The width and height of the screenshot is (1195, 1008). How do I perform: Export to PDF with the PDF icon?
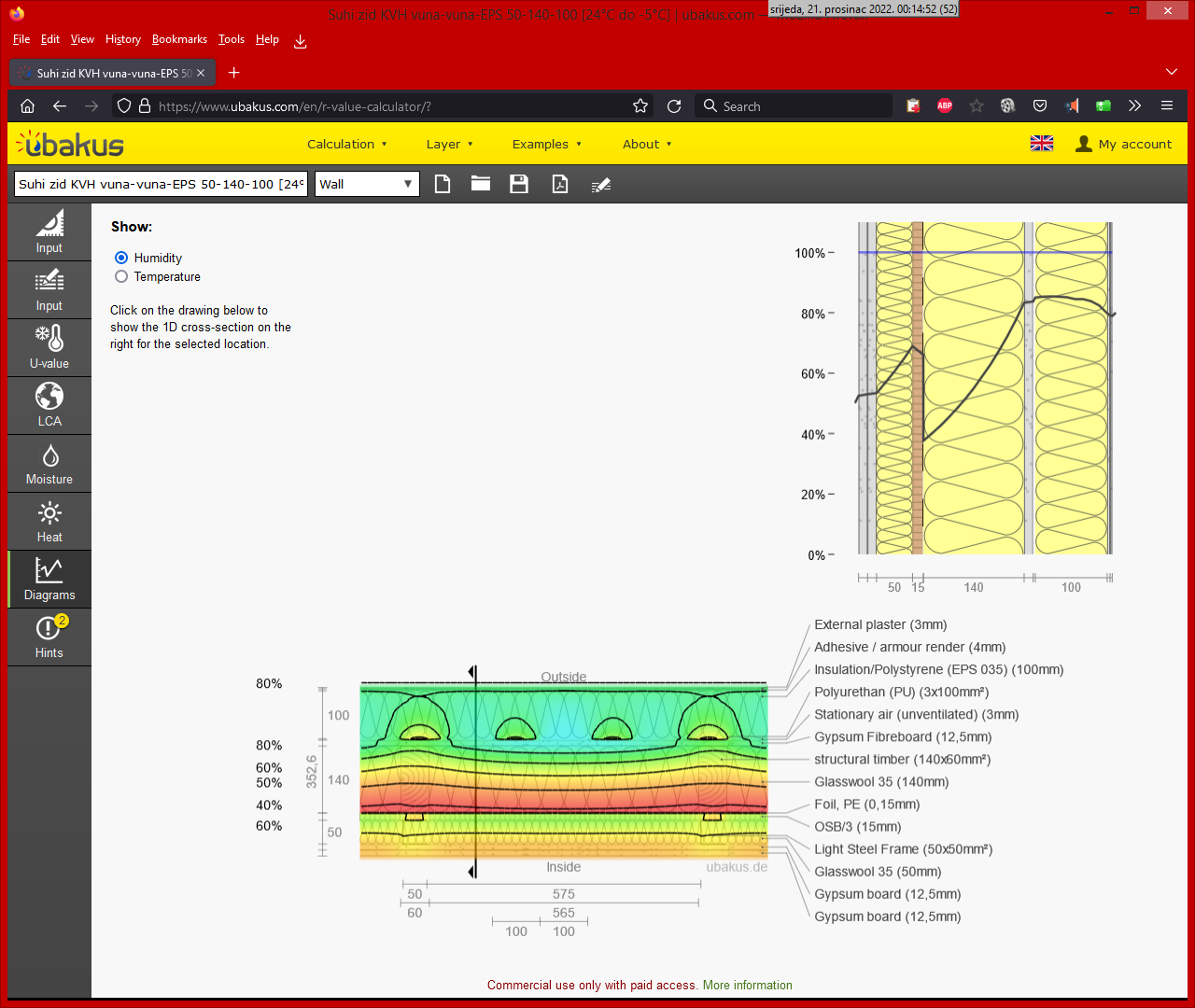[560, 184]
